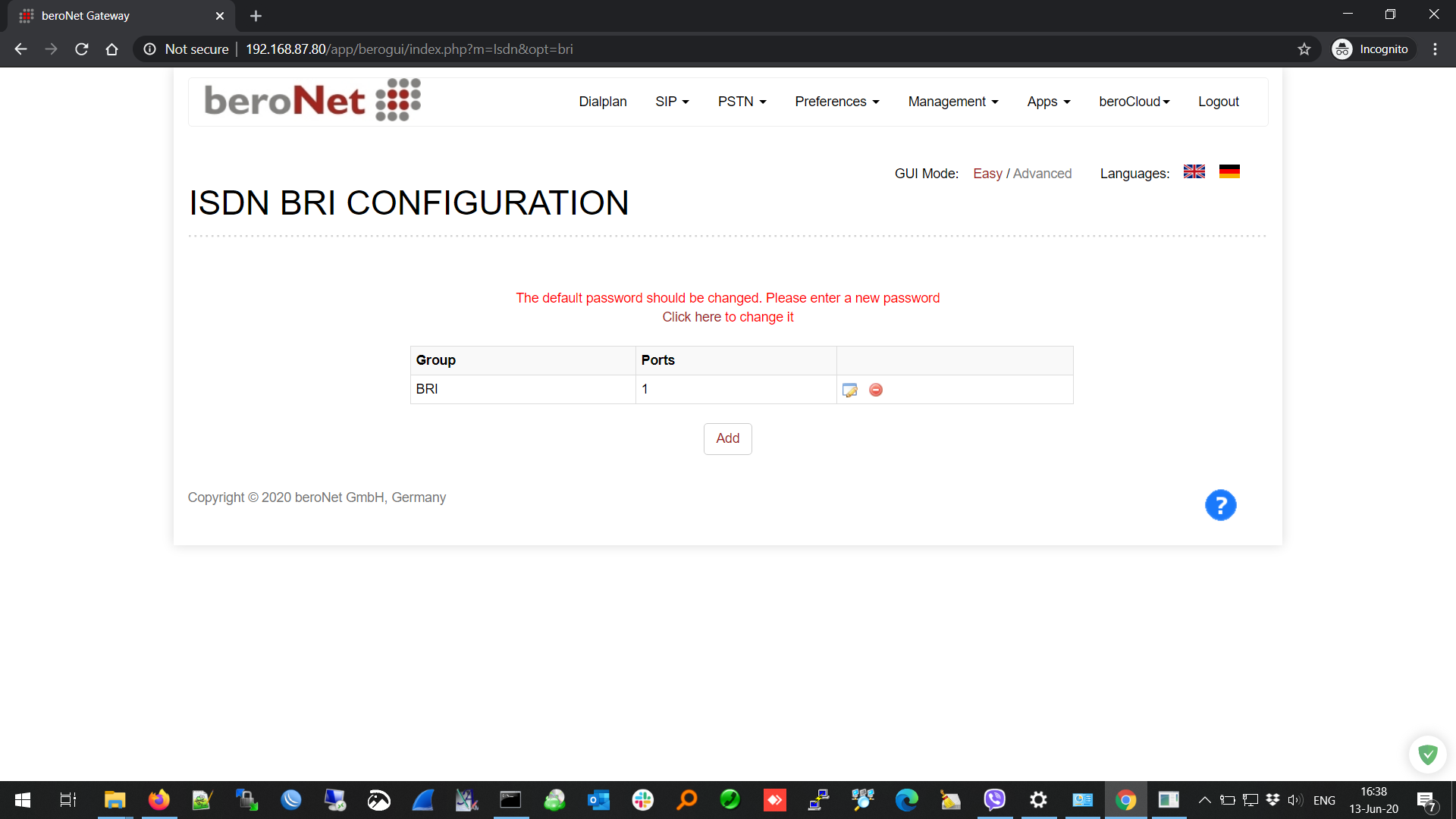
Task: Click the beroNet logo
Action: click(312, 100)
